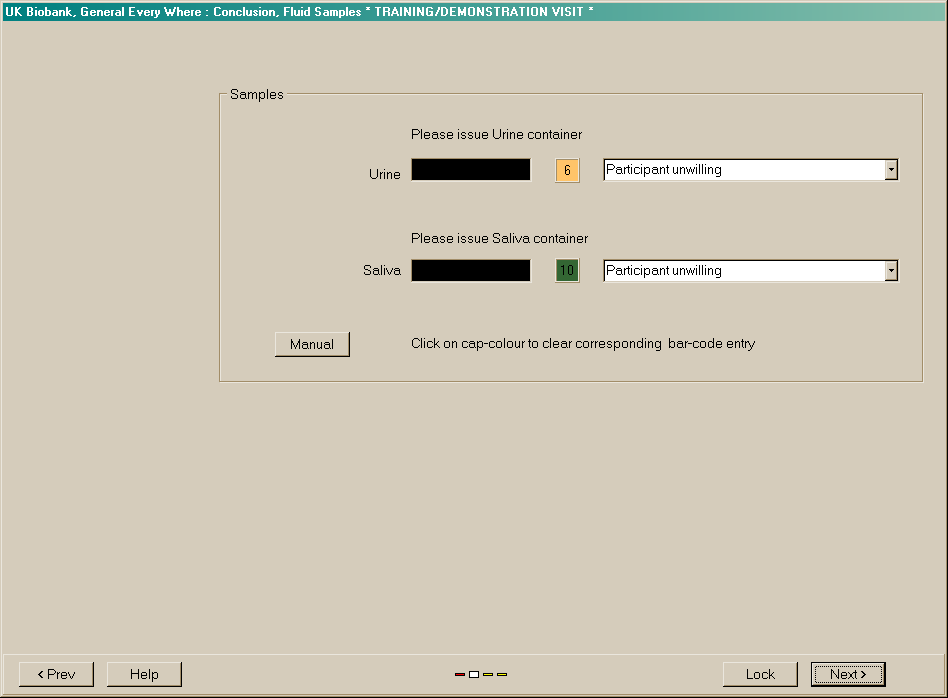The height and width of the screenshot is (698, 948).
Task: Open the Urine status dropdown arrow
Action: click(891, 170)
